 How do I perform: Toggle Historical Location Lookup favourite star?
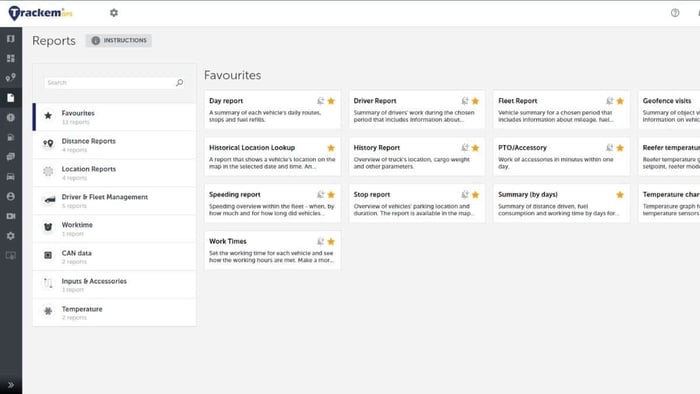[x=331, y=148]
